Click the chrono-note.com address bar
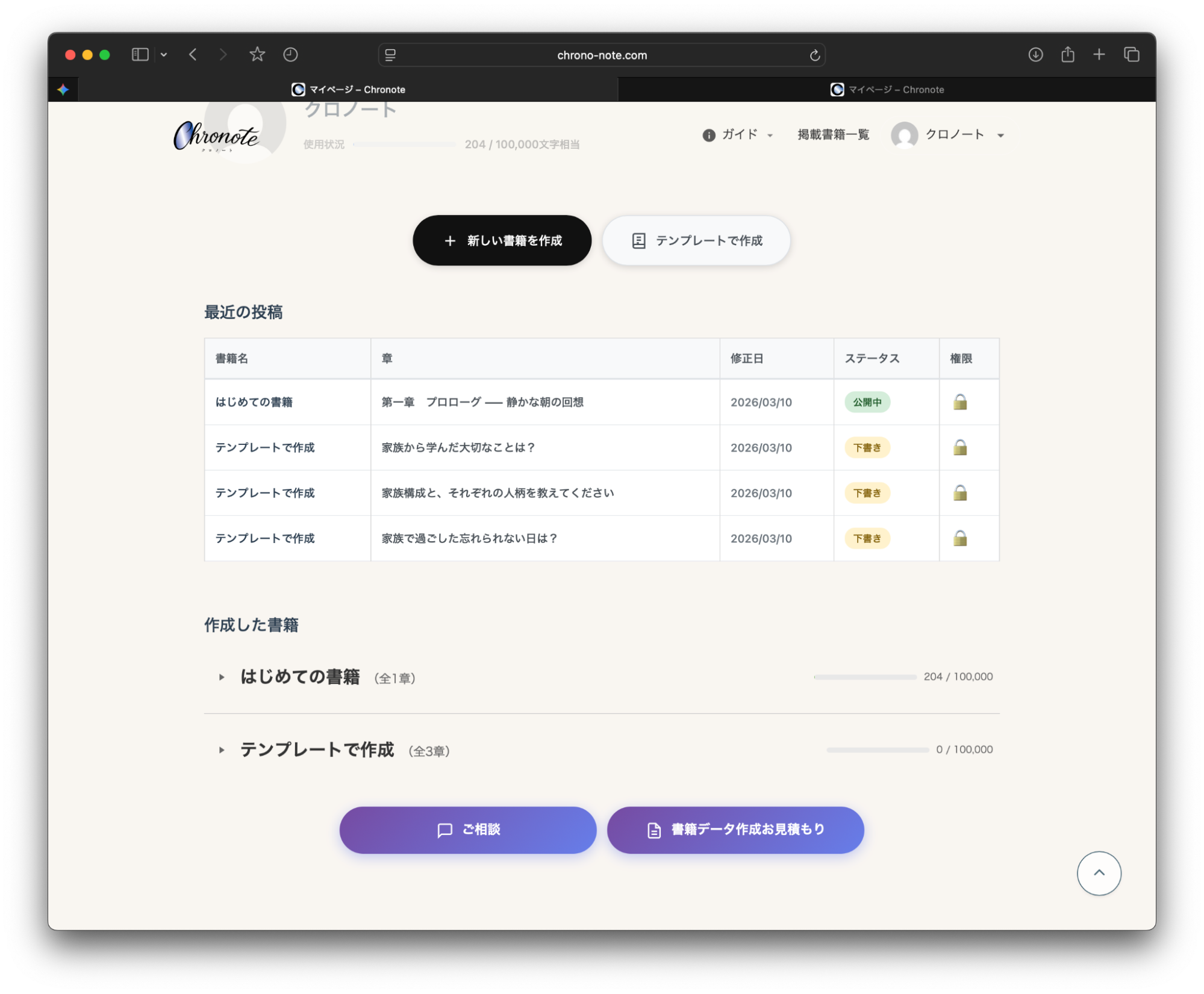This screenshot has width=1204, height=994. [602, 55]
